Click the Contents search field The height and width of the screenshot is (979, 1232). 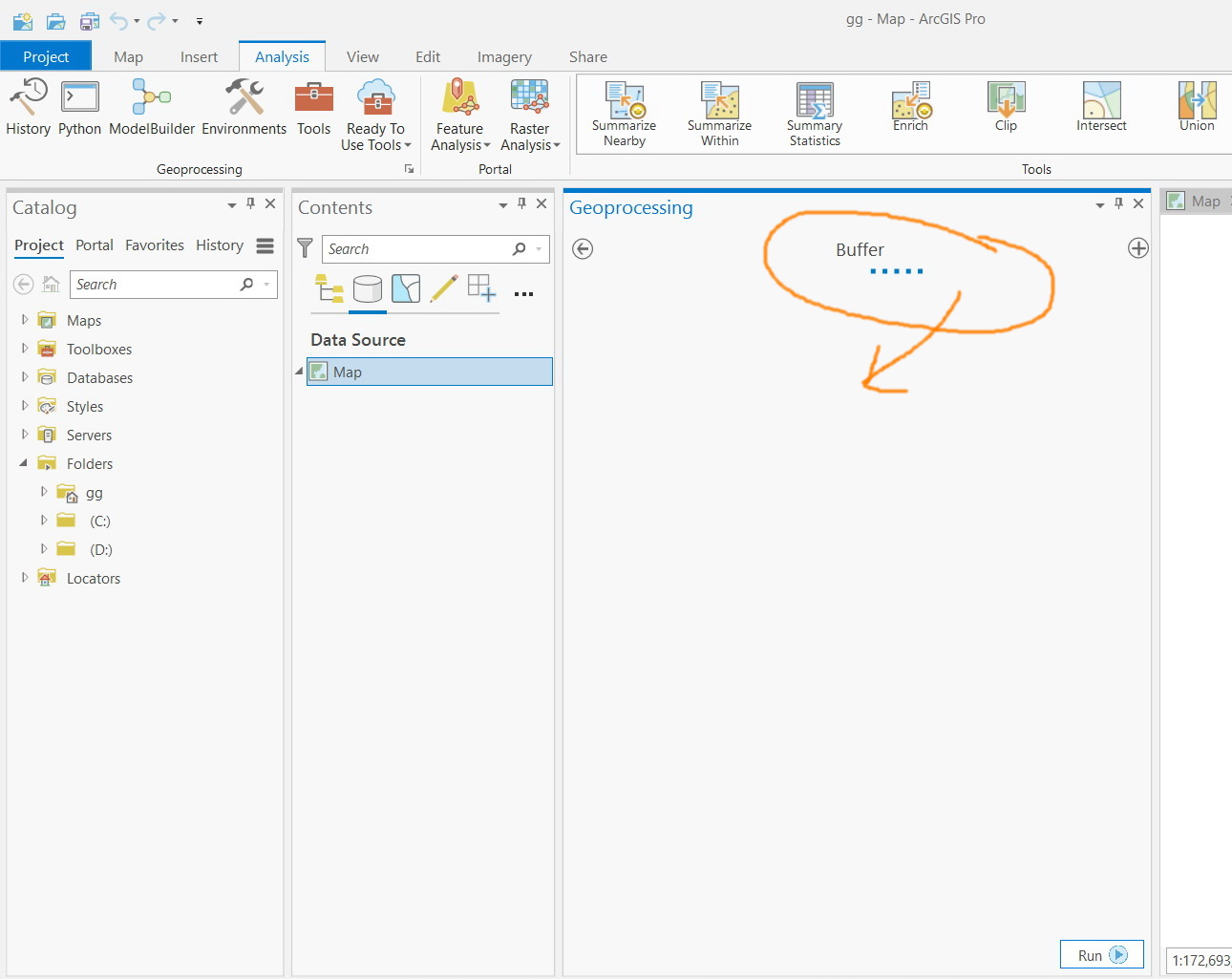coord(435,249)
